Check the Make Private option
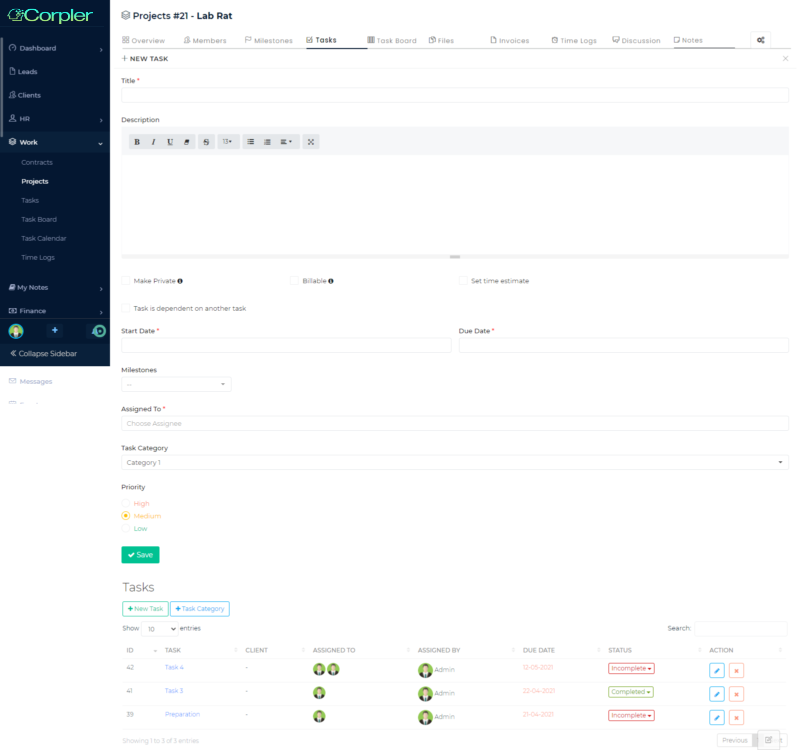 [x=124, y=281]
